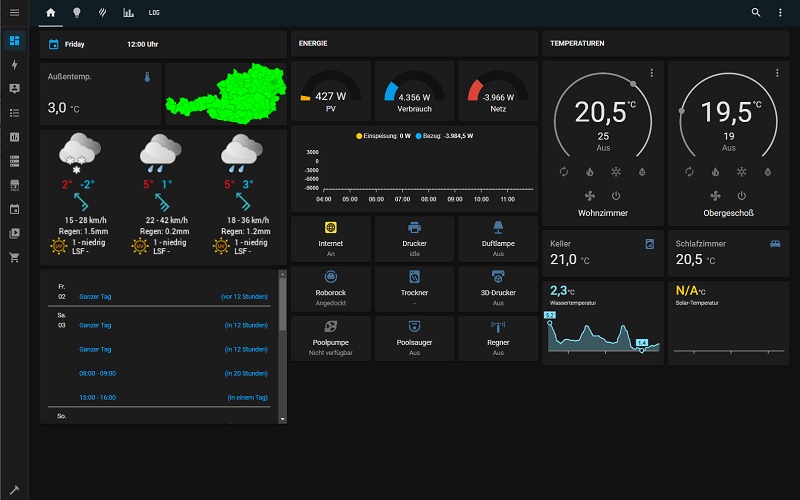Open the shopping cart sidebar icon

[x=14, y=257]
